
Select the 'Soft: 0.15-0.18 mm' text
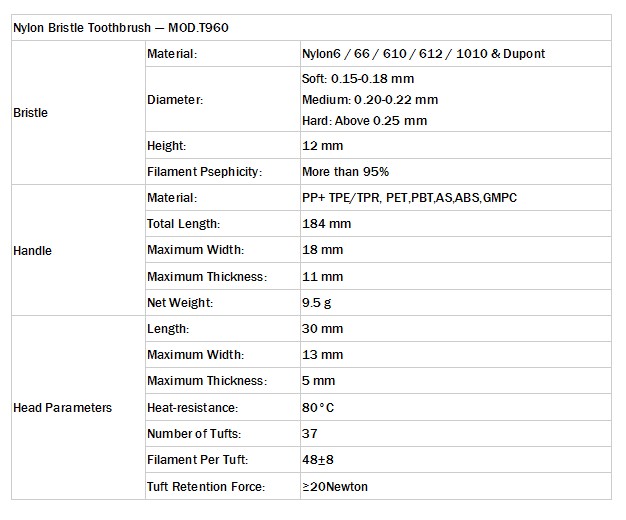[x=357, y=79]
